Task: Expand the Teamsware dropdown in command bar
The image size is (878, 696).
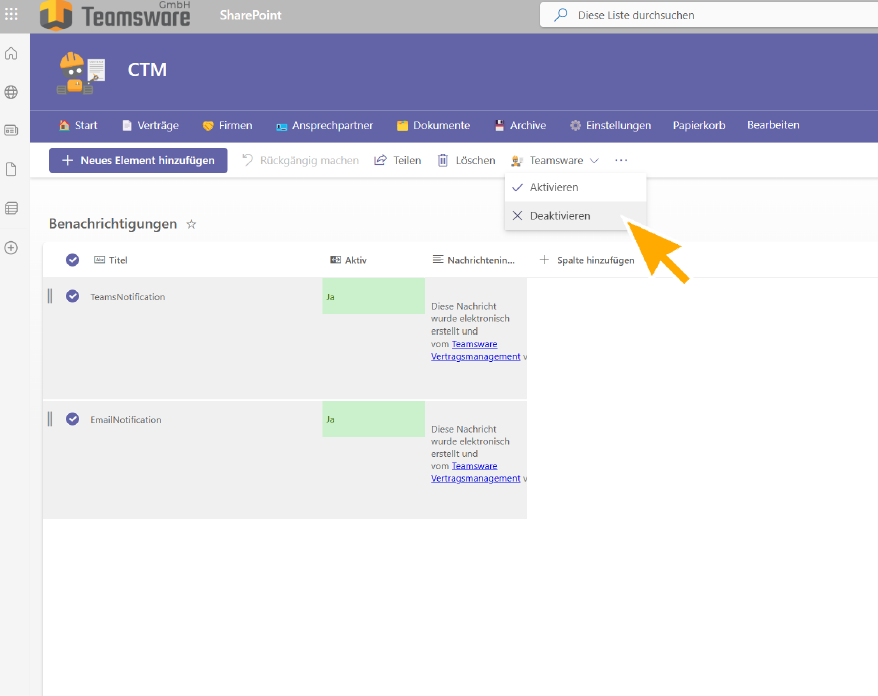Action: pos(555,160)
